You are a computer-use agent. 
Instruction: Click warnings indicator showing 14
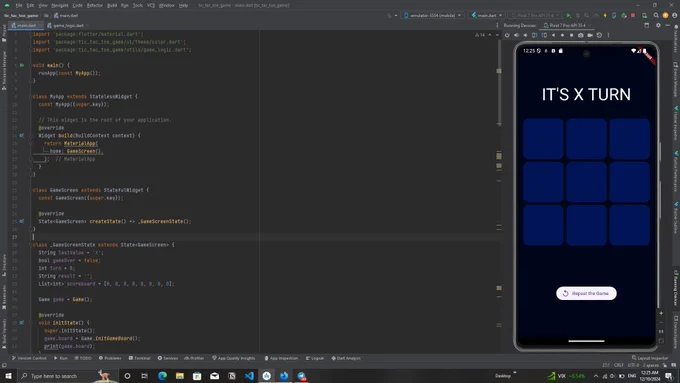pos(480,35)
